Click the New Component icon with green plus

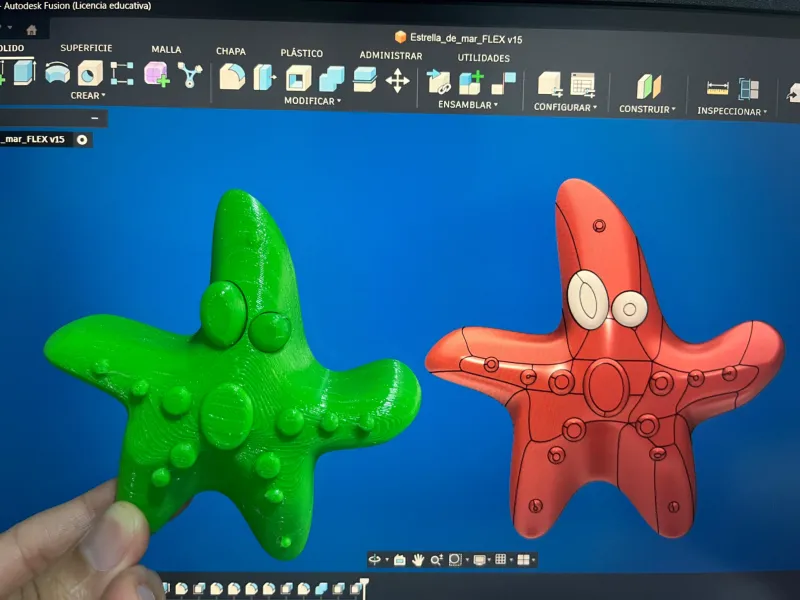tap(471, 83)
